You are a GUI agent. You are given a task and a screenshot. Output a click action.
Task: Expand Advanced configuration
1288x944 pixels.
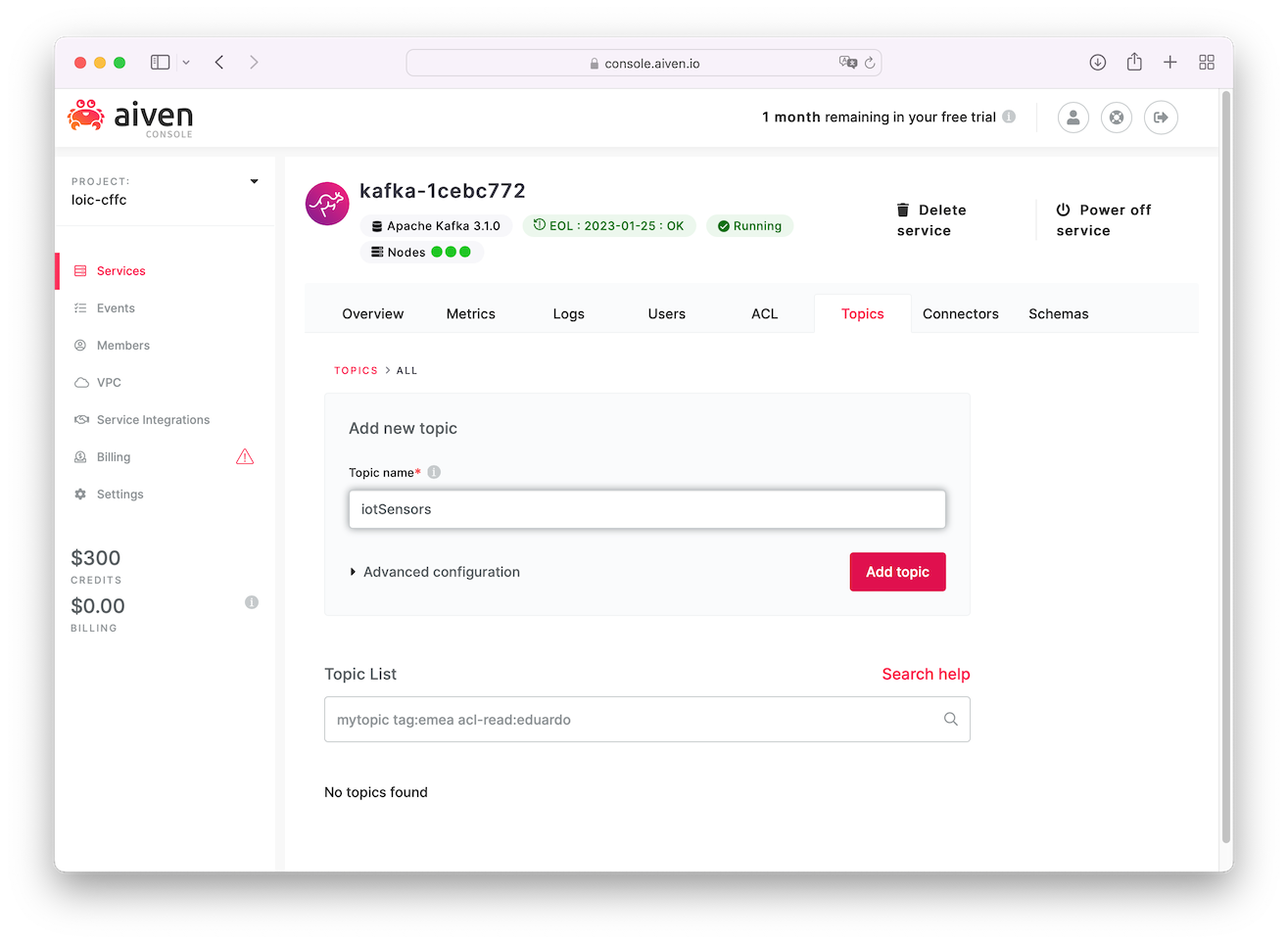point(435,572)
